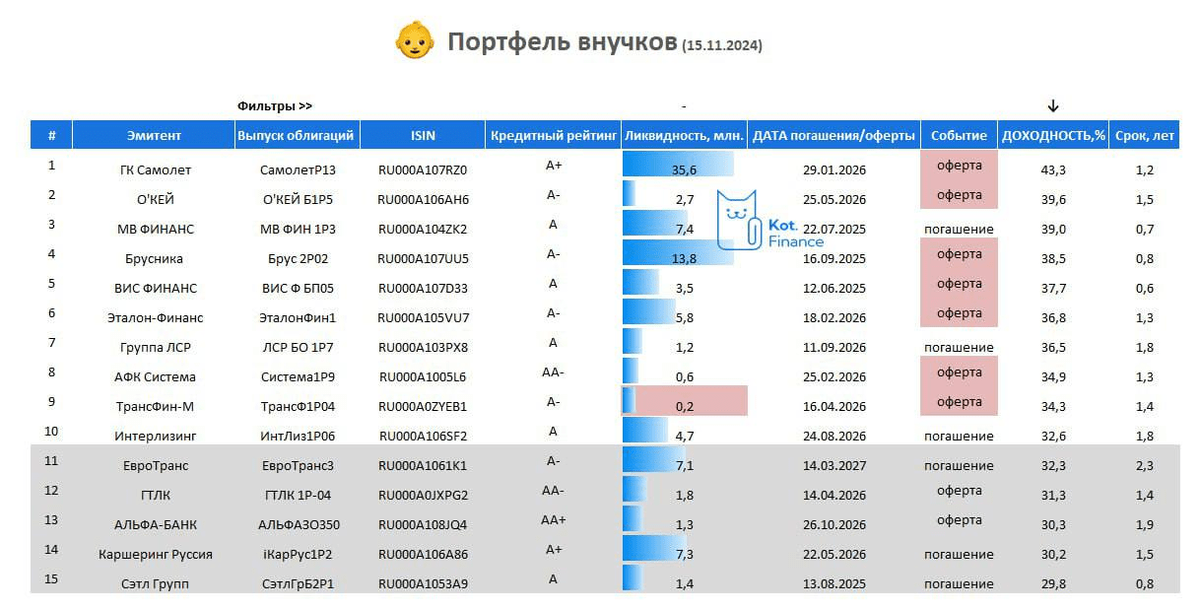1200x609 pixels.
Task: Click yield value '43,3'
Action: click(x=1053, y=170)
